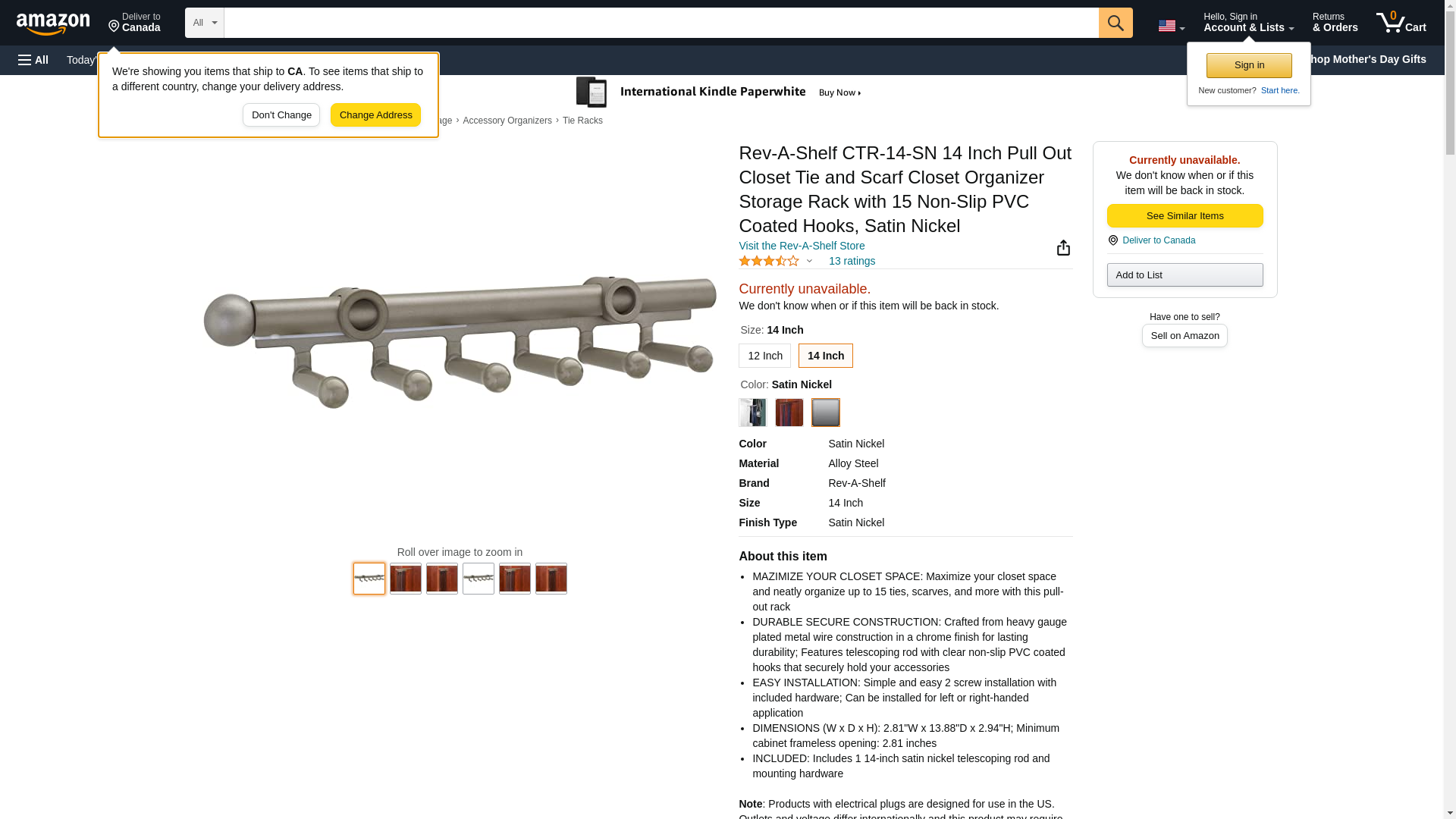The image size is (1456, 819).
Task: Open the Tie Racks breadcrumb
Action: point(582,121)
